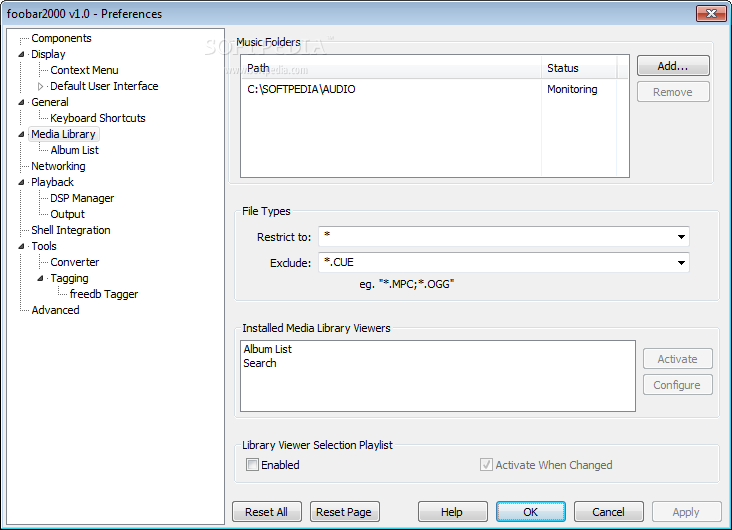732x530 pixels.
Task: Collapse the Tagging tree node
Action: 40,279
